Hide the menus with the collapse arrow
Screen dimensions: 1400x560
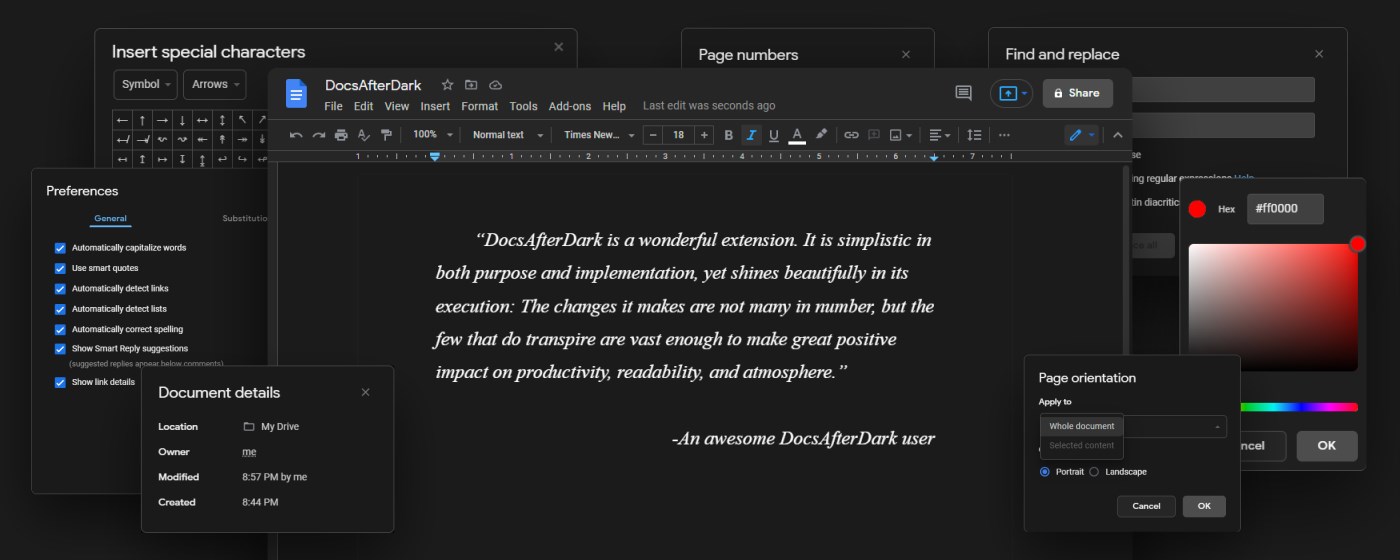[x=1118, y=135]
